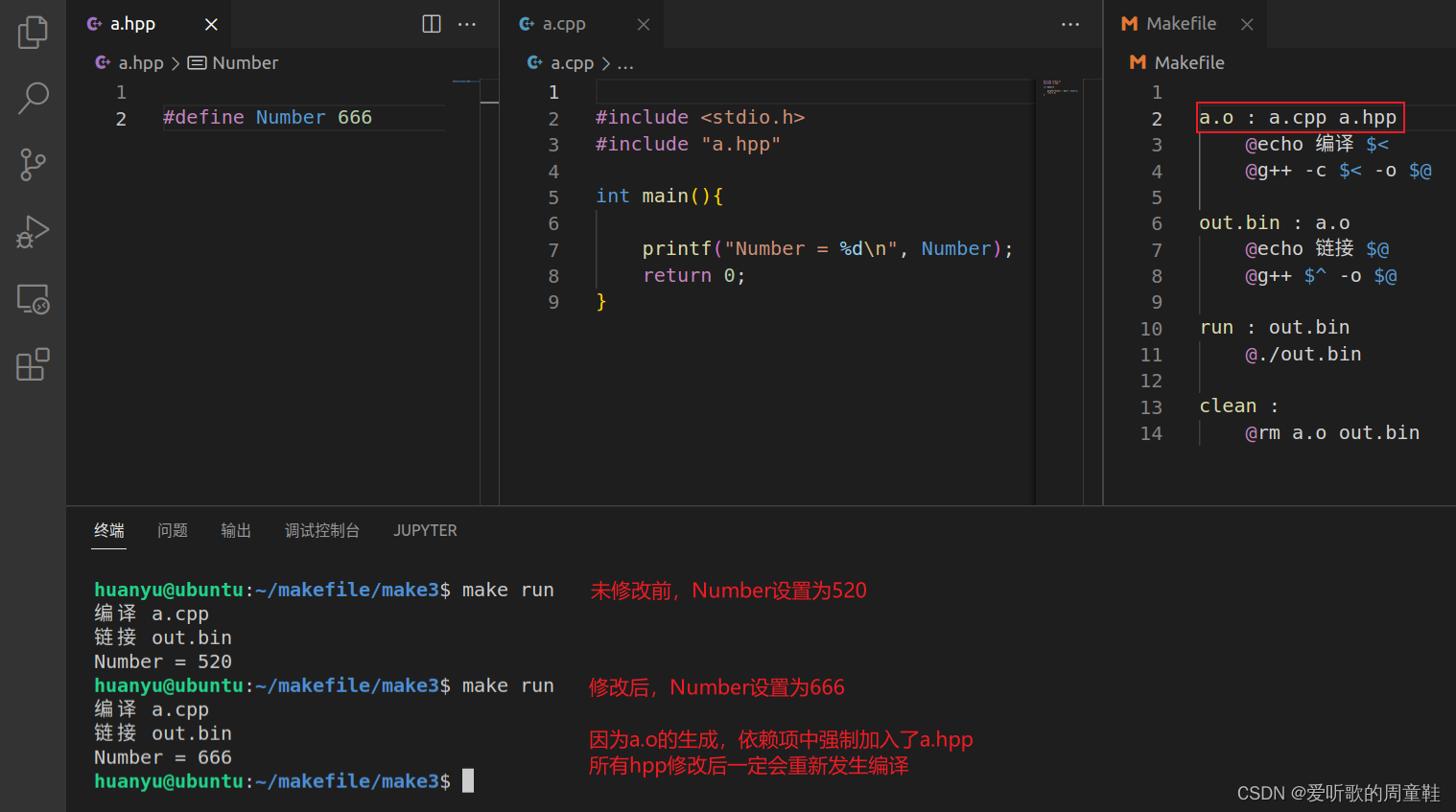
Task: Click the Number = 666 terminal output
Action: pos(163,757)
